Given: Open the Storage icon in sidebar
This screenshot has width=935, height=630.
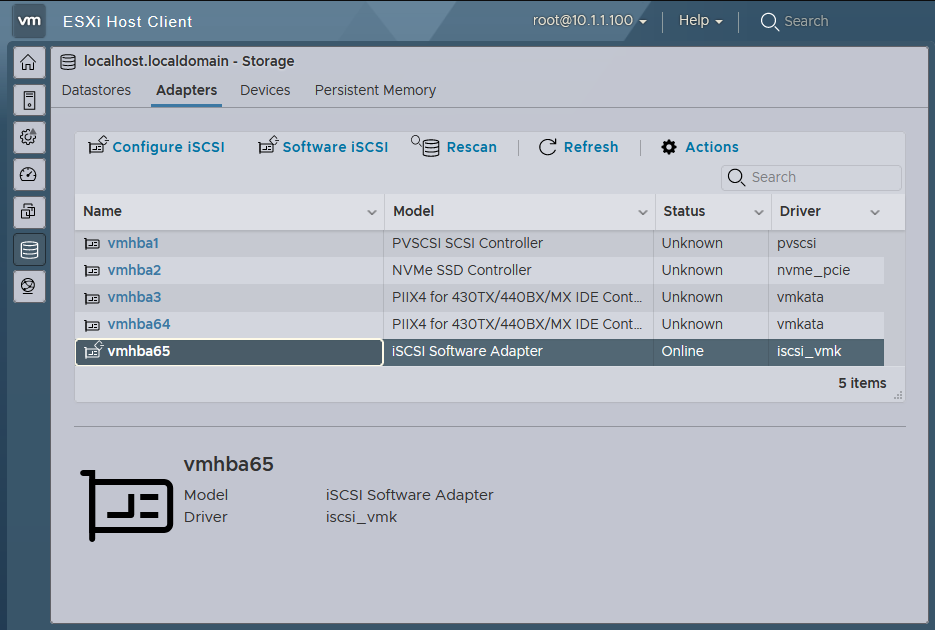Looking at the screenshot, I should coord(29,250).
